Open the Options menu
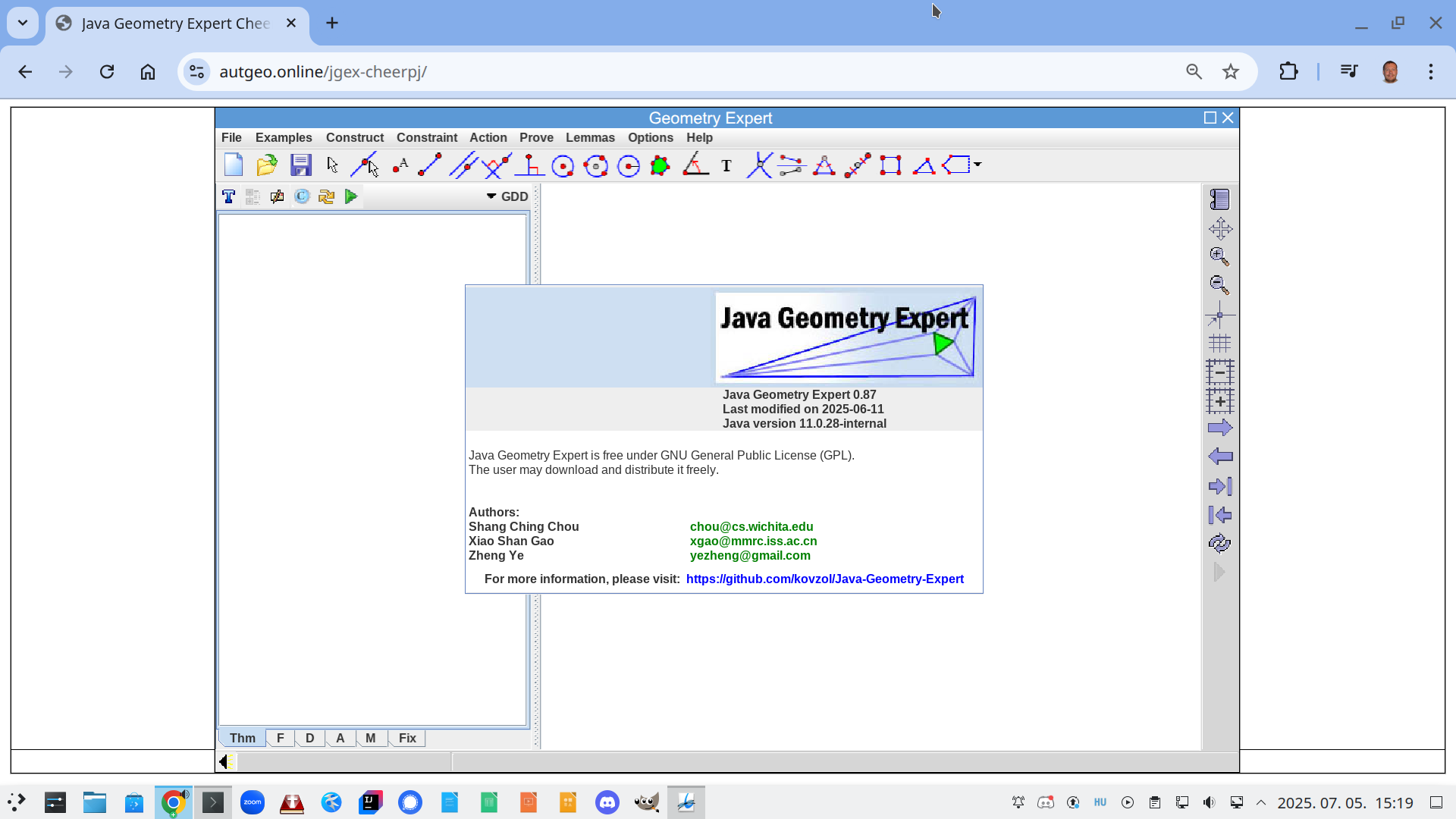Screen dimensions: 1456x819 (x=651, y=137)
